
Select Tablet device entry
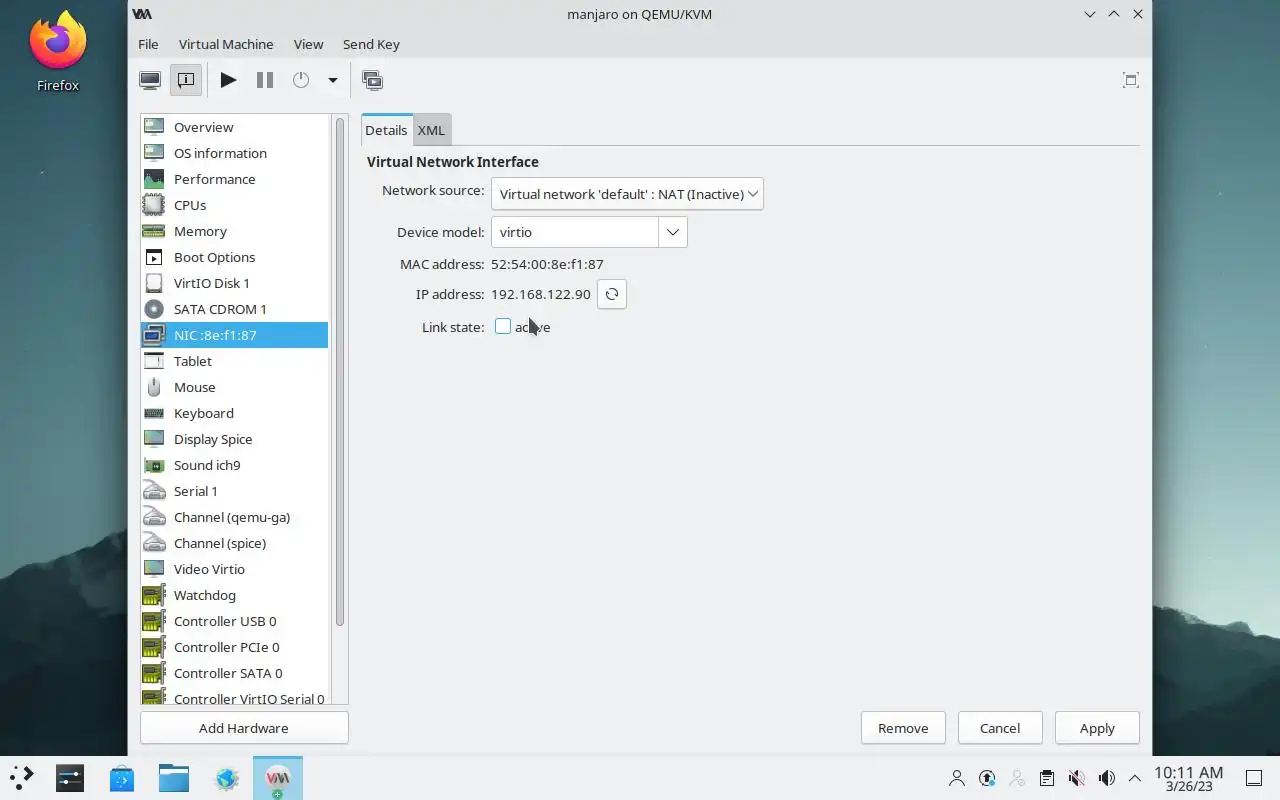[x=234, y=361]
